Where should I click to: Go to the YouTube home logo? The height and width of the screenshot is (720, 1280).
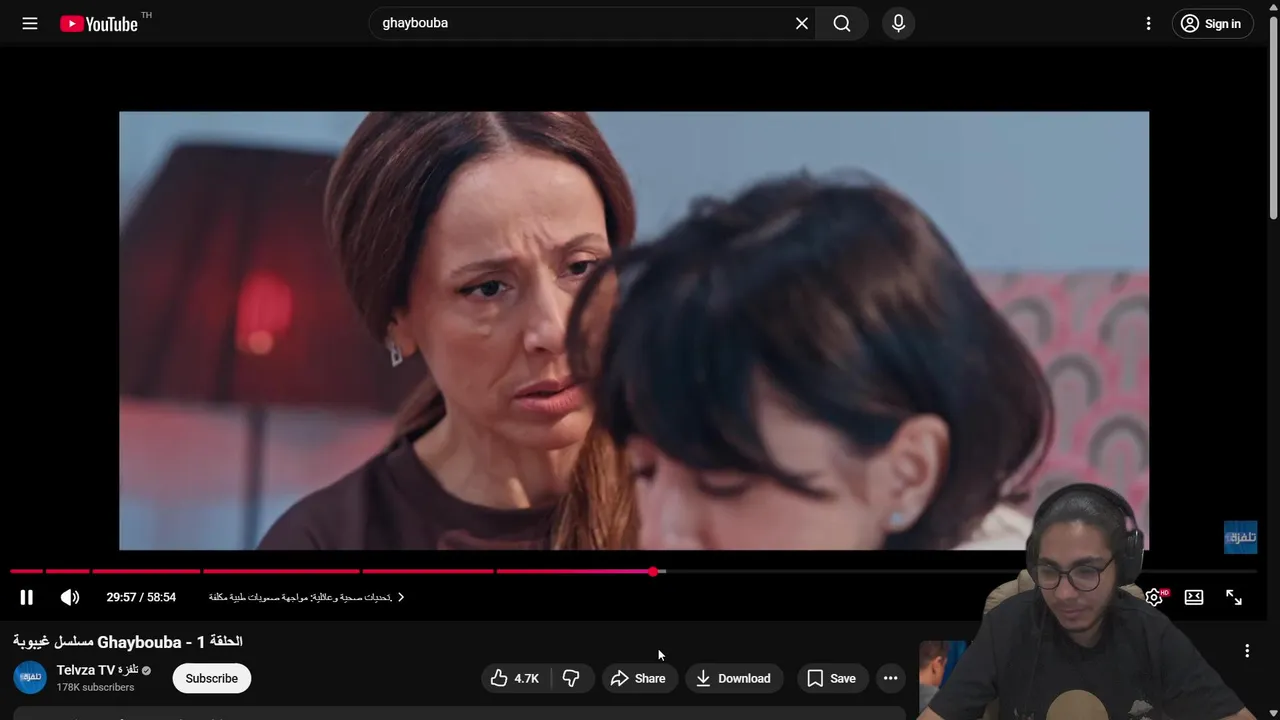(99, 24)
